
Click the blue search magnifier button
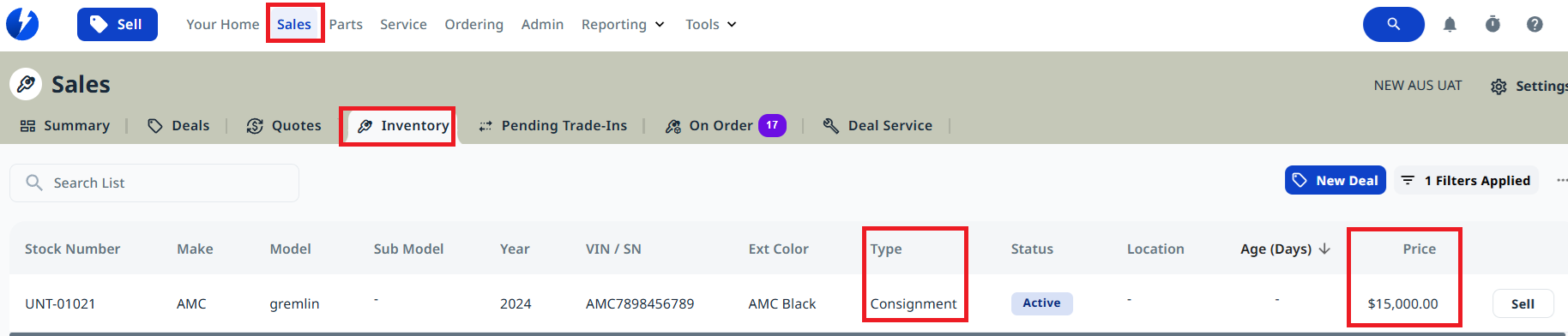coord(1394,24)
